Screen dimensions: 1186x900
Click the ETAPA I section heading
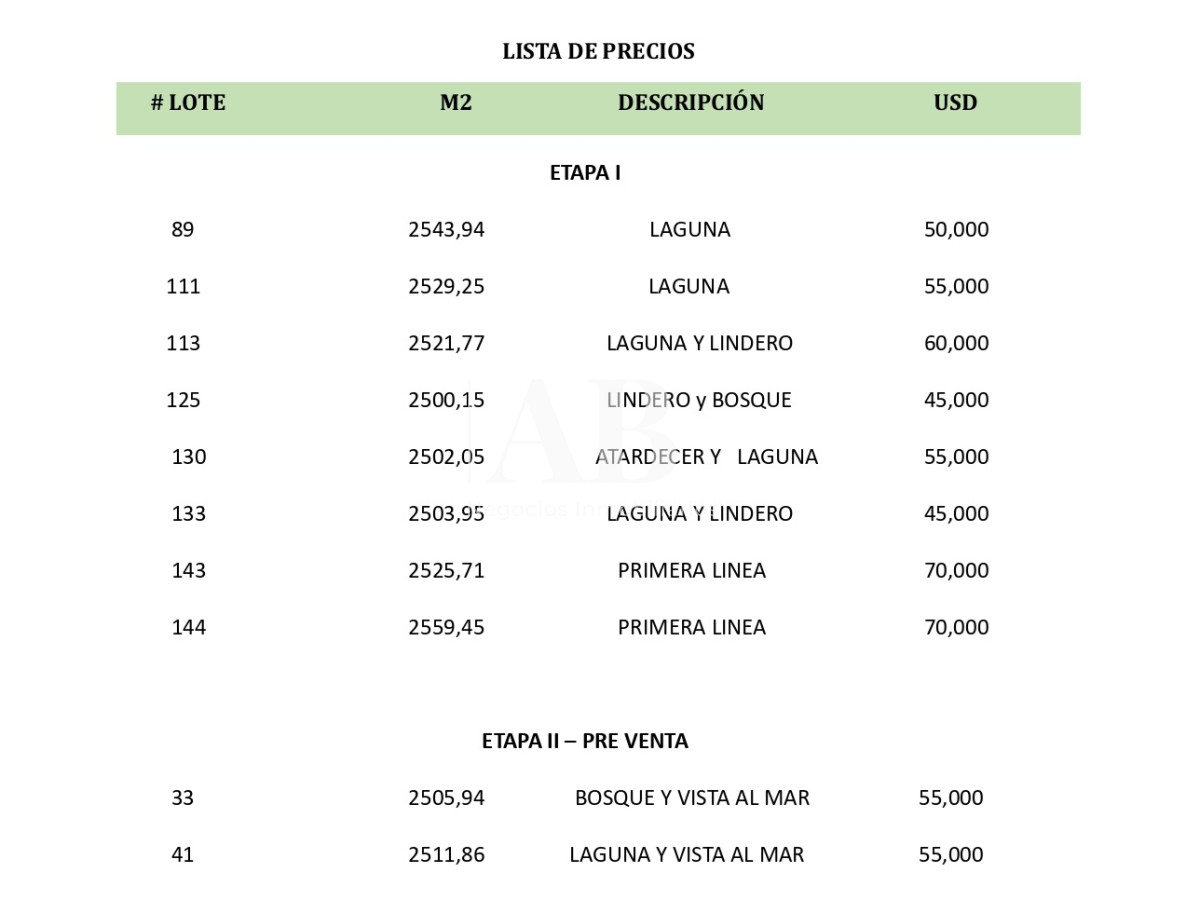coord(585,173)
